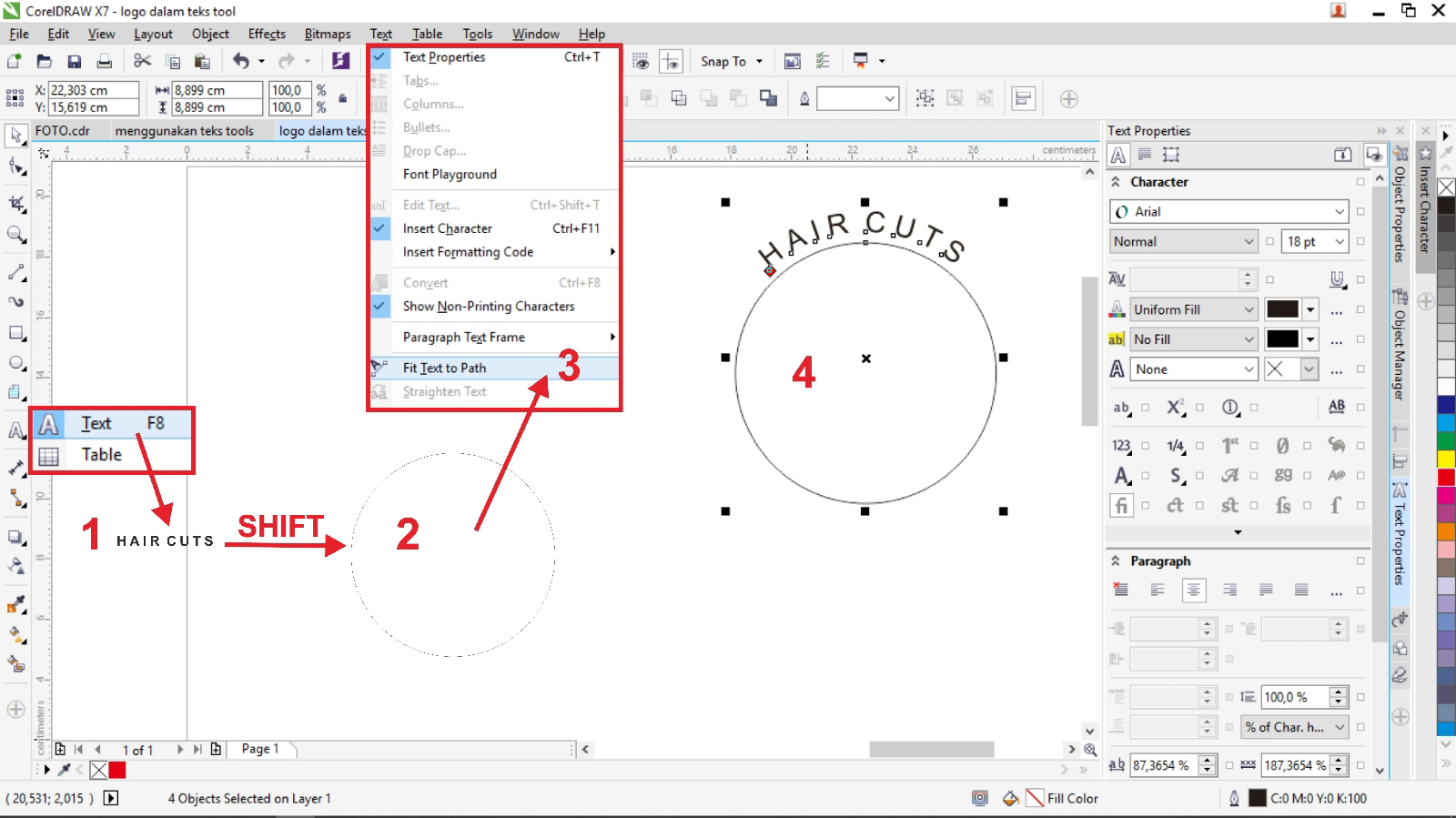This screenshot has width=1456, height=818.
Task: Toggle the Character tab button in Text Properties
Action: tap(1118, 155)
